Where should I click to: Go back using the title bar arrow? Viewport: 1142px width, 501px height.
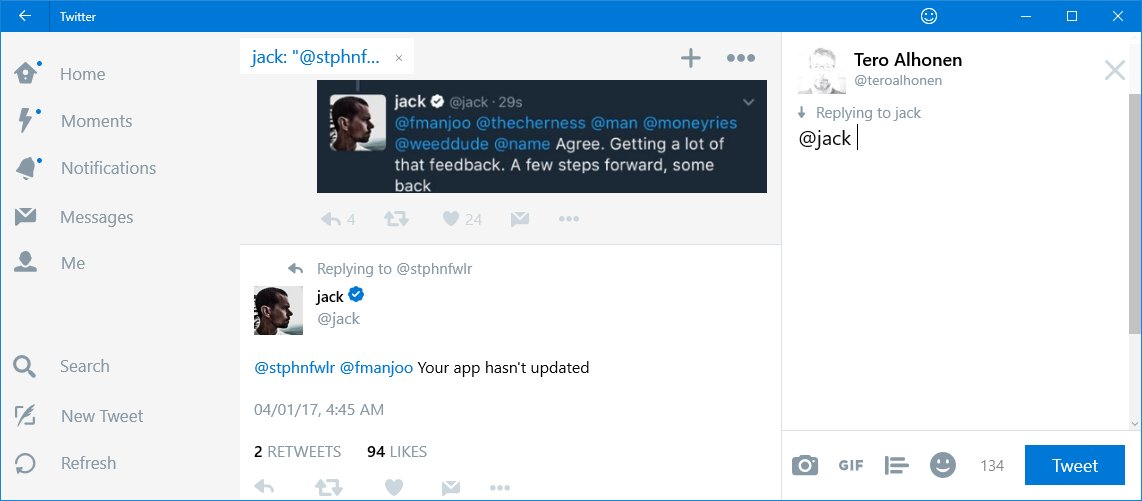pyautogui.click(x=25, y=16)
